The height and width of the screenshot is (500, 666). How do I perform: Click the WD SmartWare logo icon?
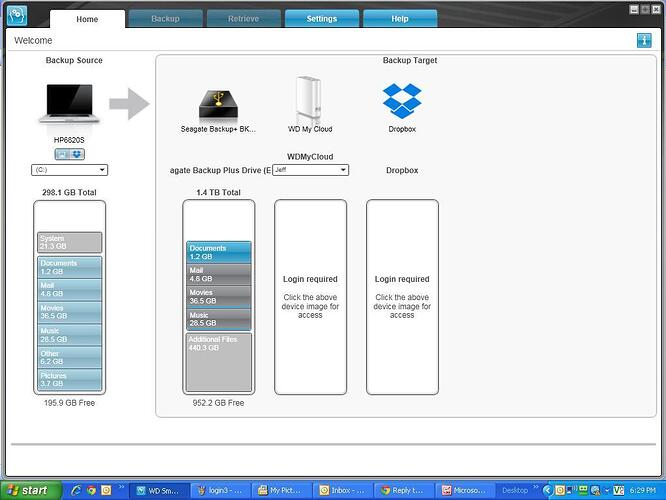(x=17, y=15)
